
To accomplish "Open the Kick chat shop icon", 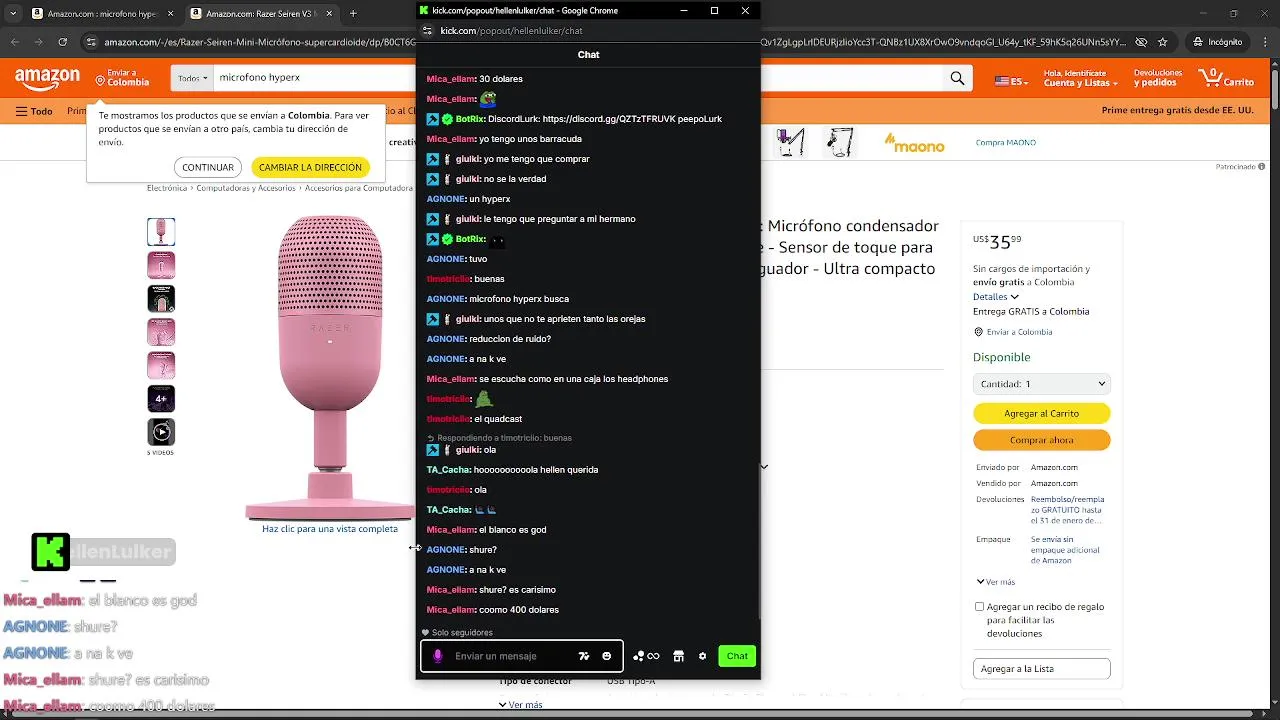I will coord(678,656).
